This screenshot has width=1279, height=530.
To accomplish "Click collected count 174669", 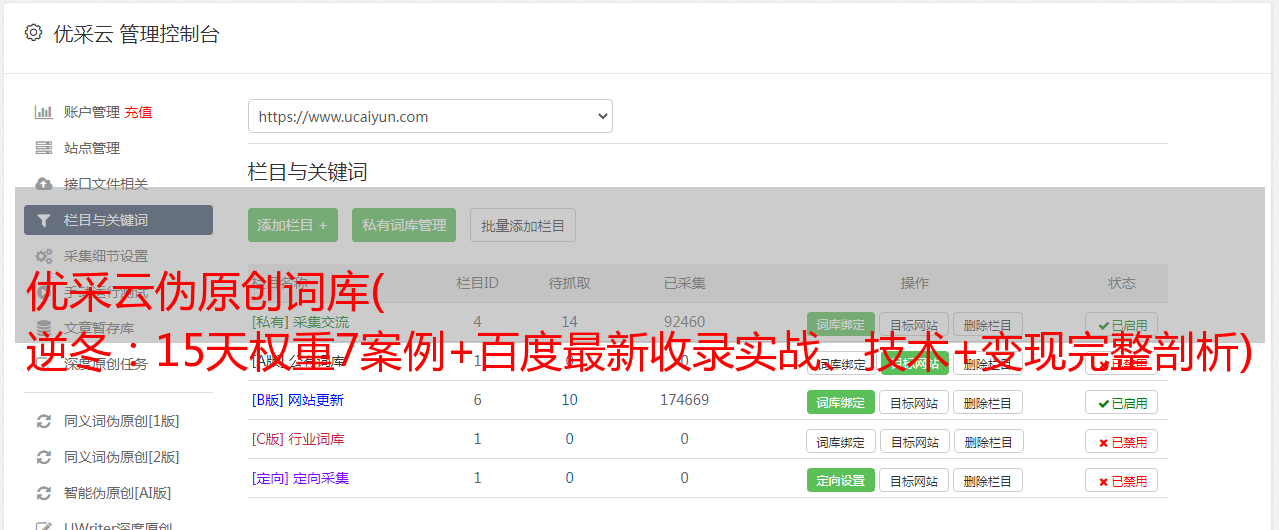I will [x=685, y=400].
